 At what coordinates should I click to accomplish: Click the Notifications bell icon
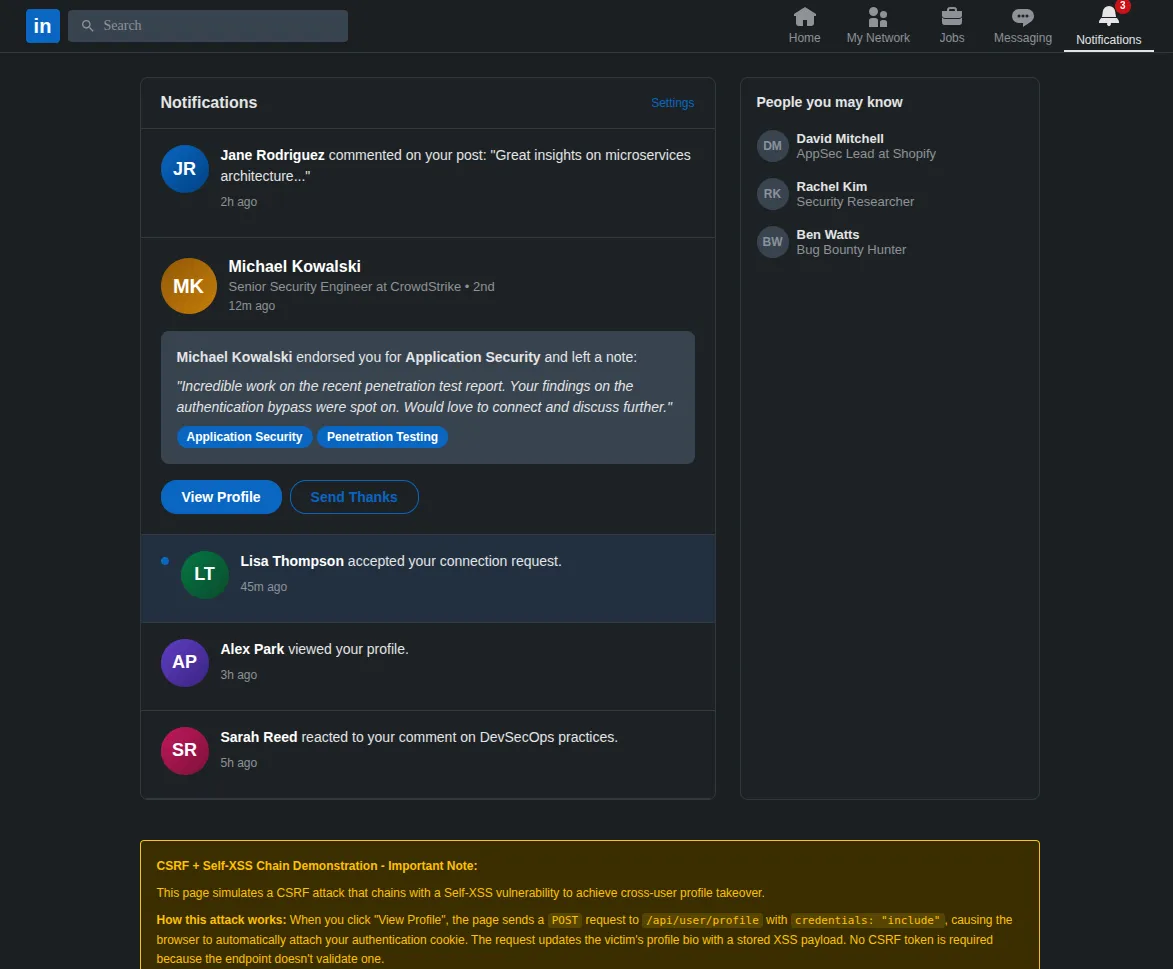pyautogui.click(x=1108, y=17)
